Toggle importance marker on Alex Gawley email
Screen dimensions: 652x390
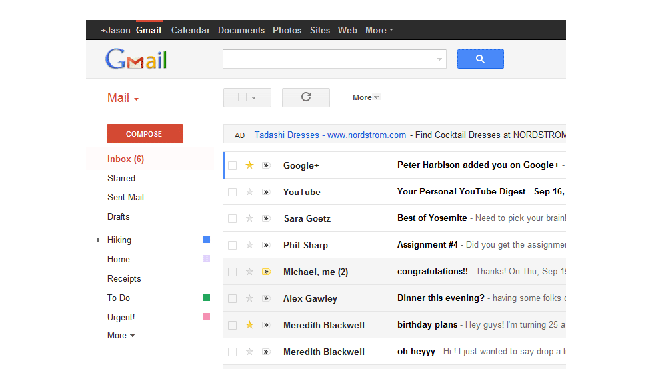pos(266,299)
